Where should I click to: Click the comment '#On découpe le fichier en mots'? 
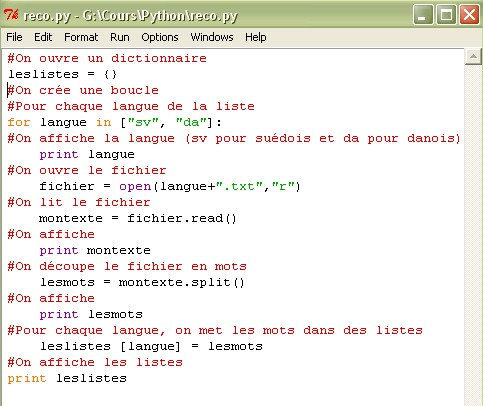[127, 266]
